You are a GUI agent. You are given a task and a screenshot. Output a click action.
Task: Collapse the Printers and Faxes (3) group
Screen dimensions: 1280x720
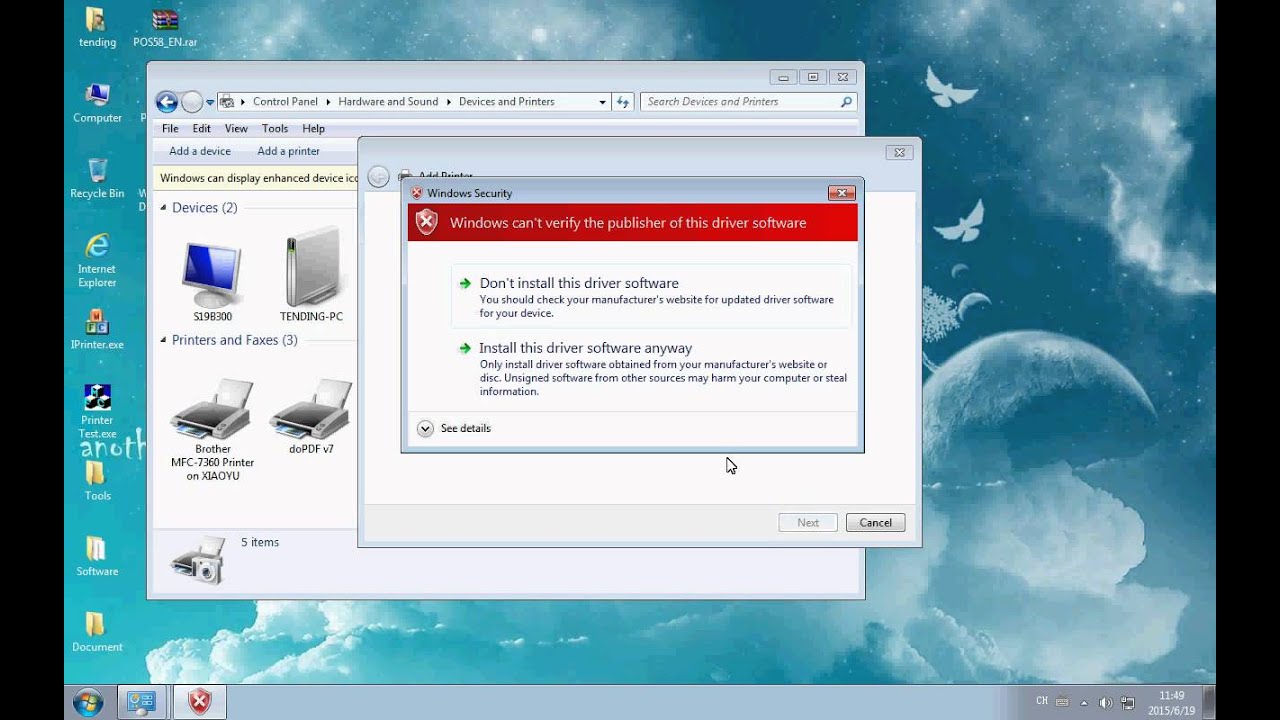tap(163, 340)
